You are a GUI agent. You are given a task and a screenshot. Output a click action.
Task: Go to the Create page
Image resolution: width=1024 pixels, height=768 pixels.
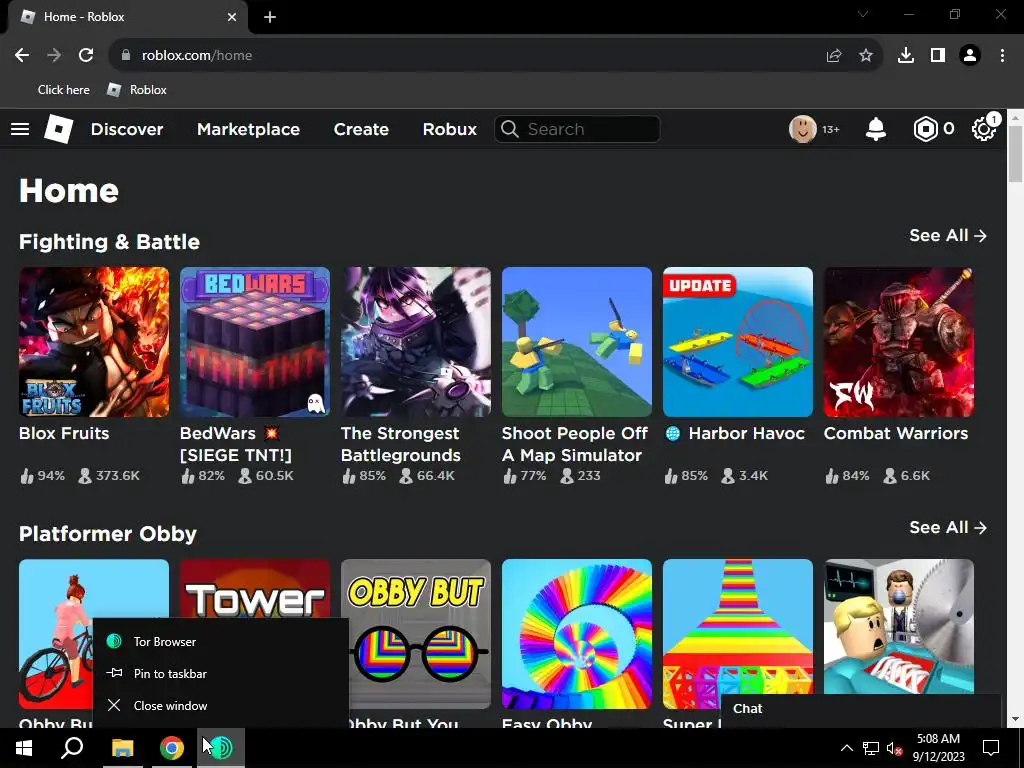tap(361, 129)
